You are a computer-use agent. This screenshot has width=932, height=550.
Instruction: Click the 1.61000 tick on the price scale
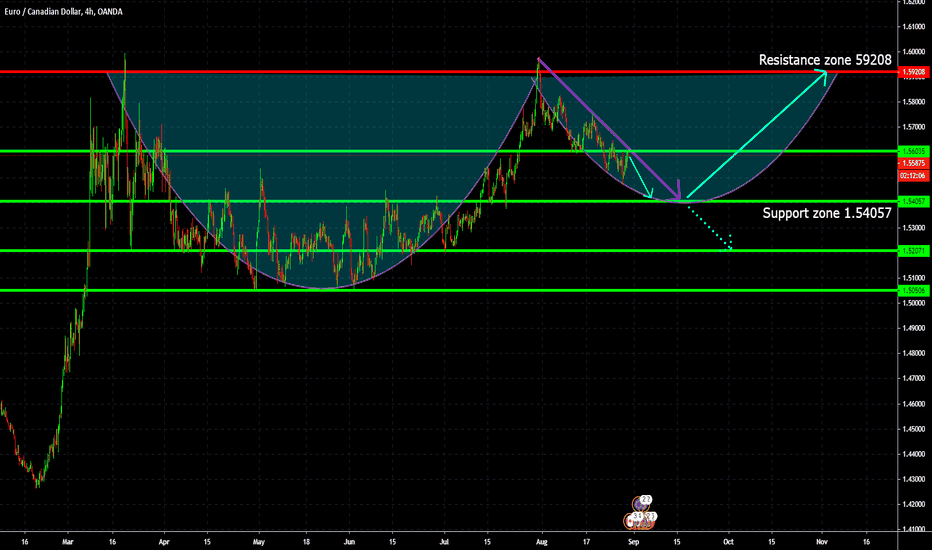pos(914,27)
